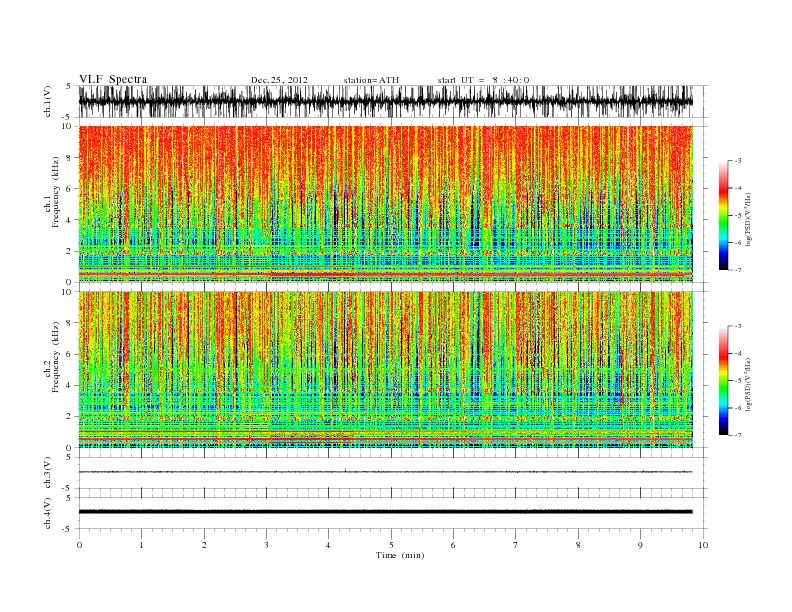Click the 'VLF Spectra' plot title
The image size is (792, 612).
113,79
